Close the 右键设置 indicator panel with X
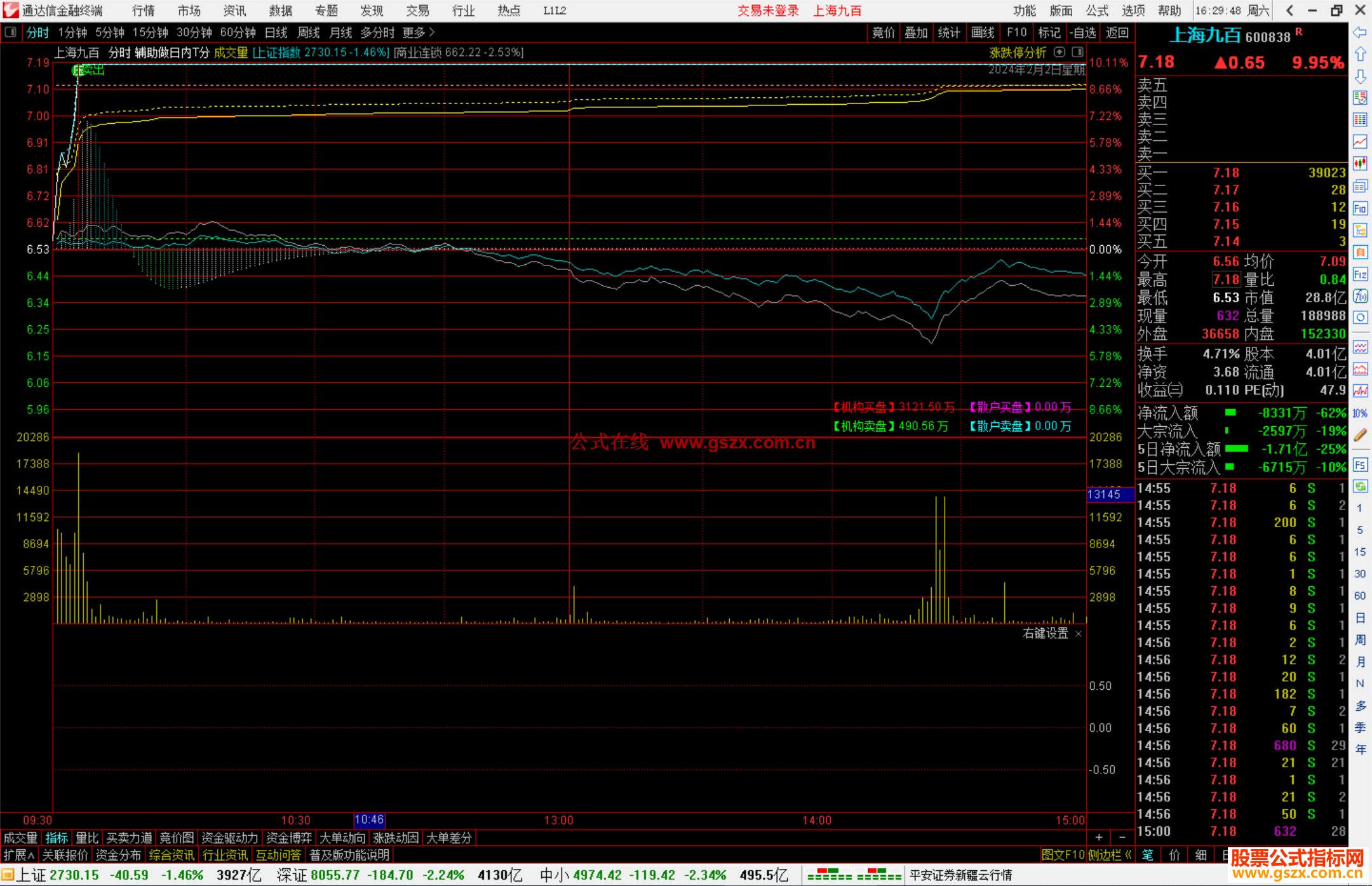The height and width of the screenshot is (886, 1372). point(1078,634)
